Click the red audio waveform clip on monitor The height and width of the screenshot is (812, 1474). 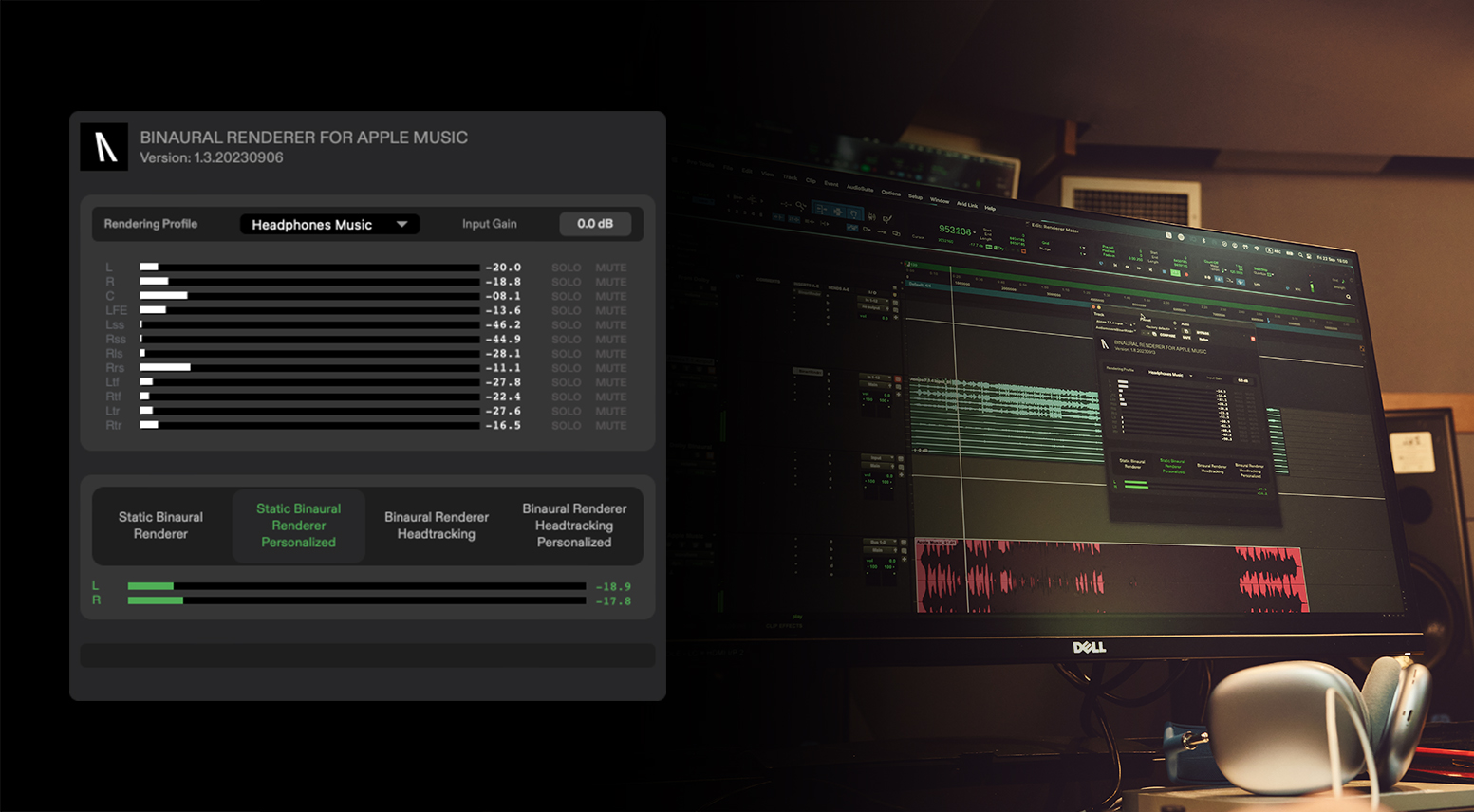tap(1110, 577)
